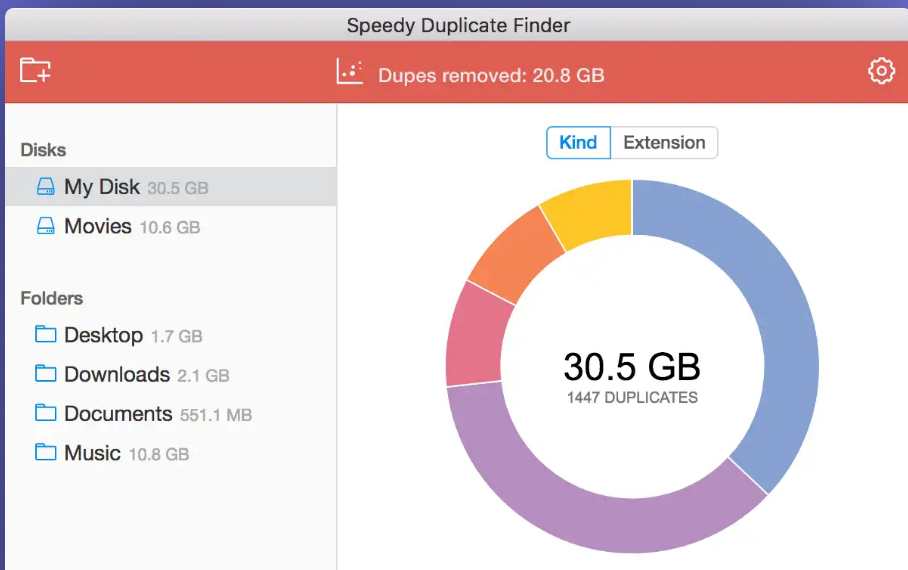Open the Music 10.8 GB folder entry
Screen dimensions: 908x570
(x=126, y=453)
